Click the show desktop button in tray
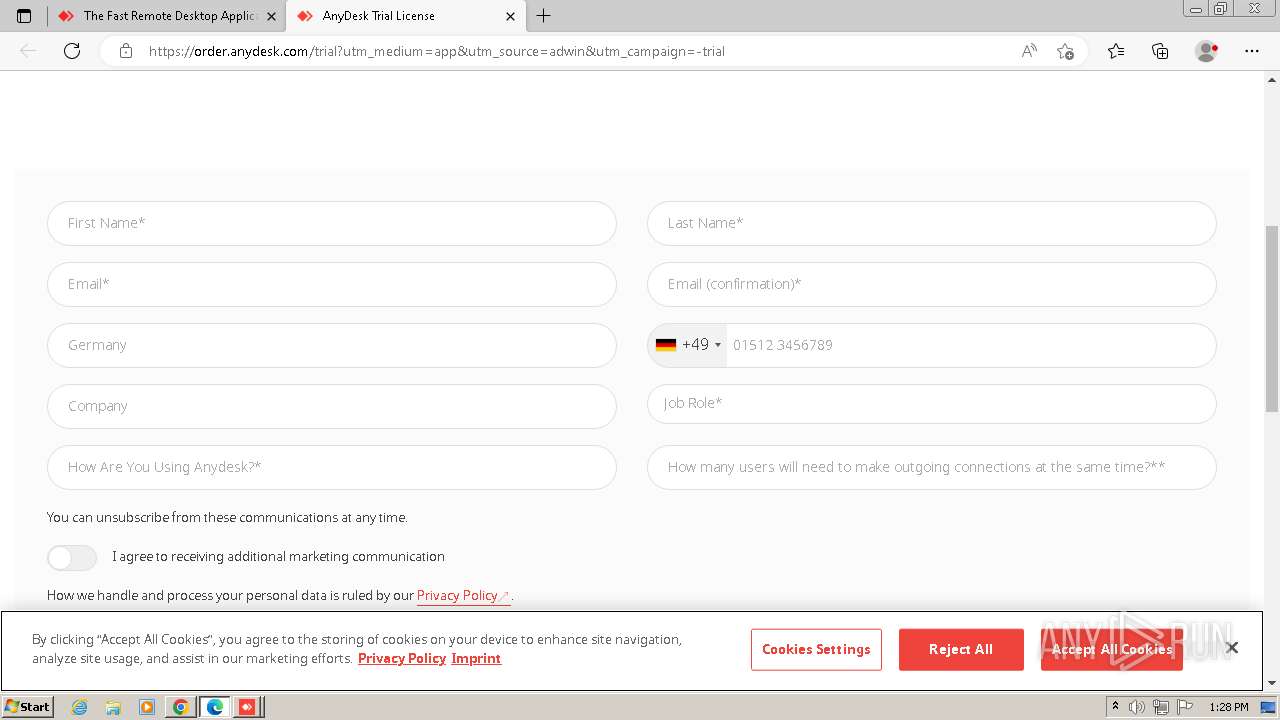The height and width of the screenshot is (720, 1280). [1268, 707]
